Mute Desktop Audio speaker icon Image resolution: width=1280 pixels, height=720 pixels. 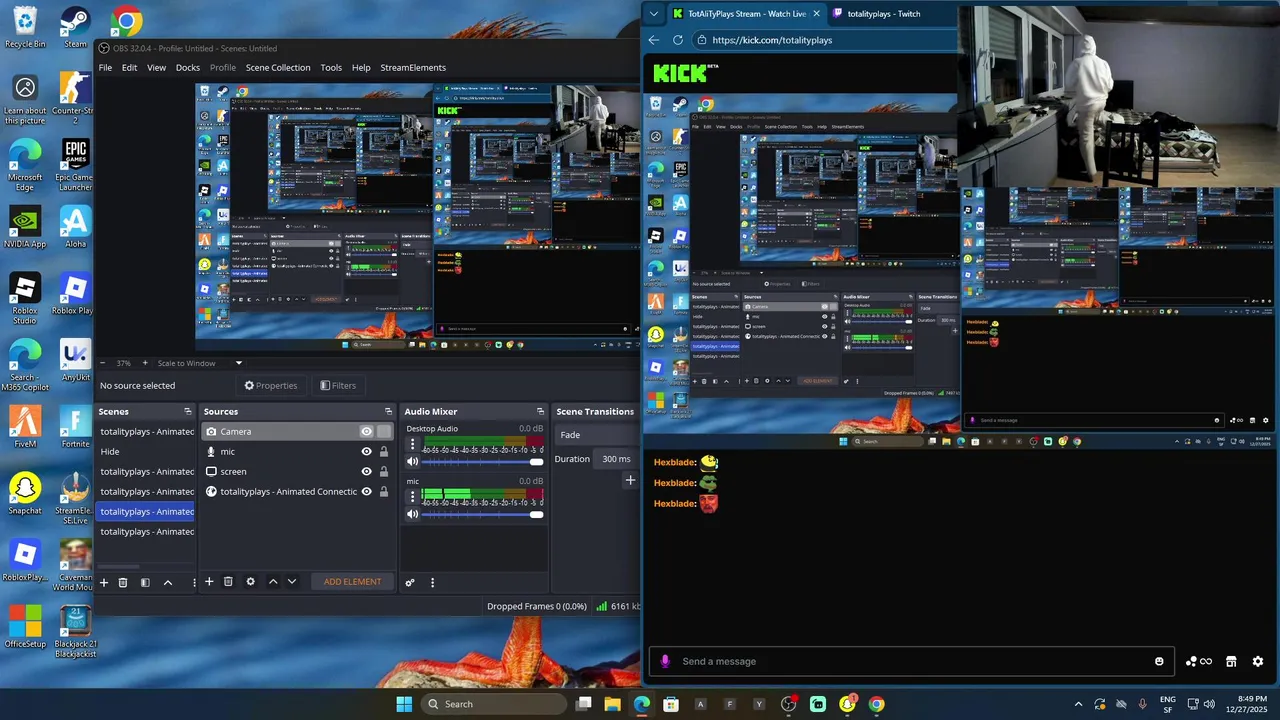412,461
